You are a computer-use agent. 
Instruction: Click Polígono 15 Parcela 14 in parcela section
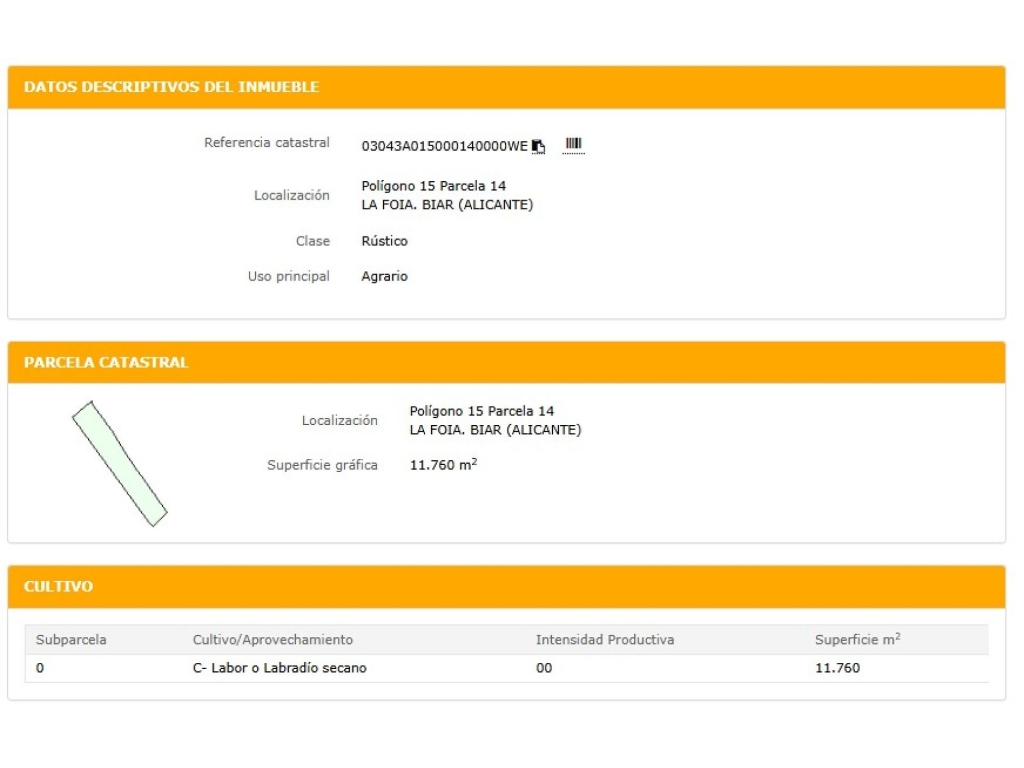481,411
